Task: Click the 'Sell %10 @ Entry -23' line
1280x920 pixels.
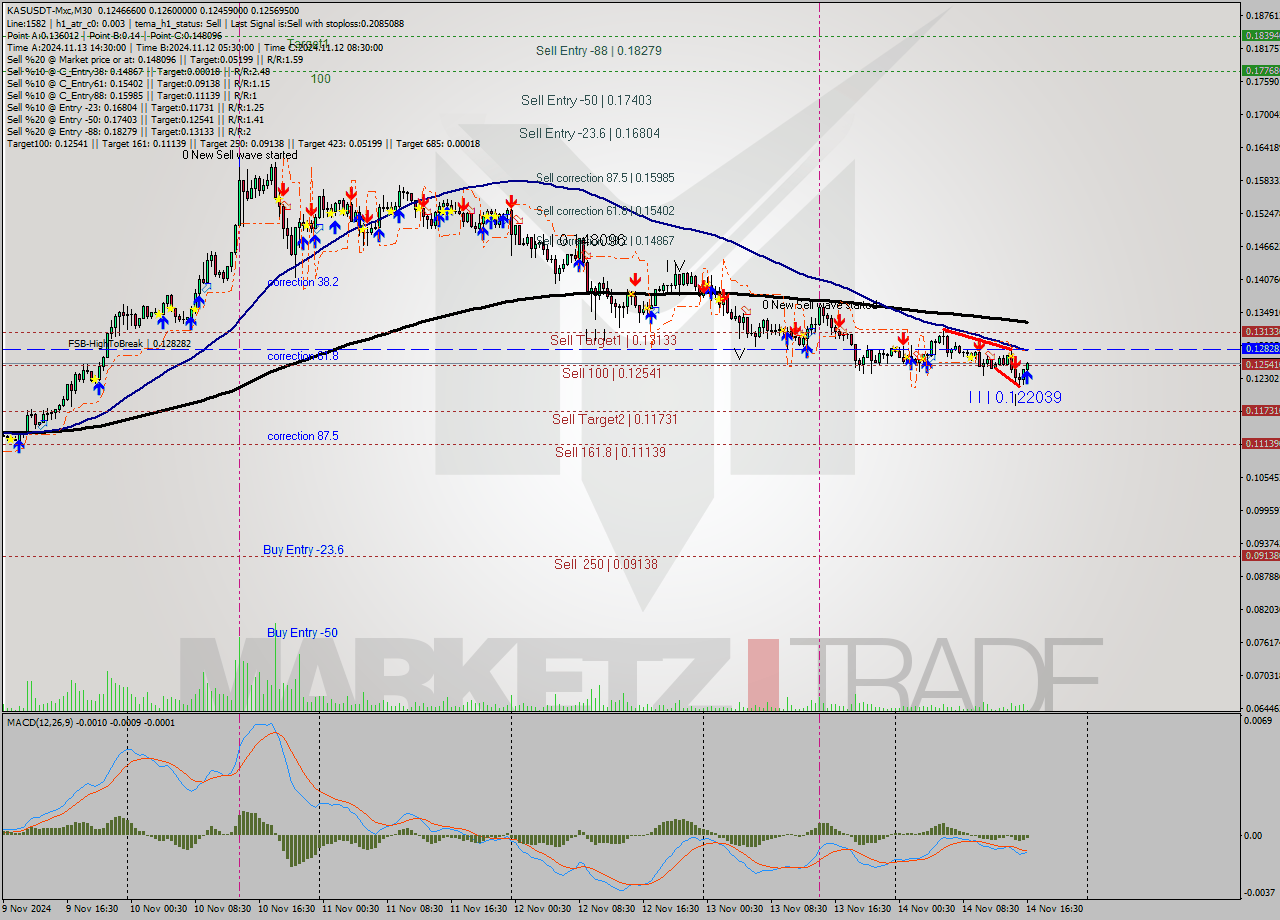Action: point(135,107)
